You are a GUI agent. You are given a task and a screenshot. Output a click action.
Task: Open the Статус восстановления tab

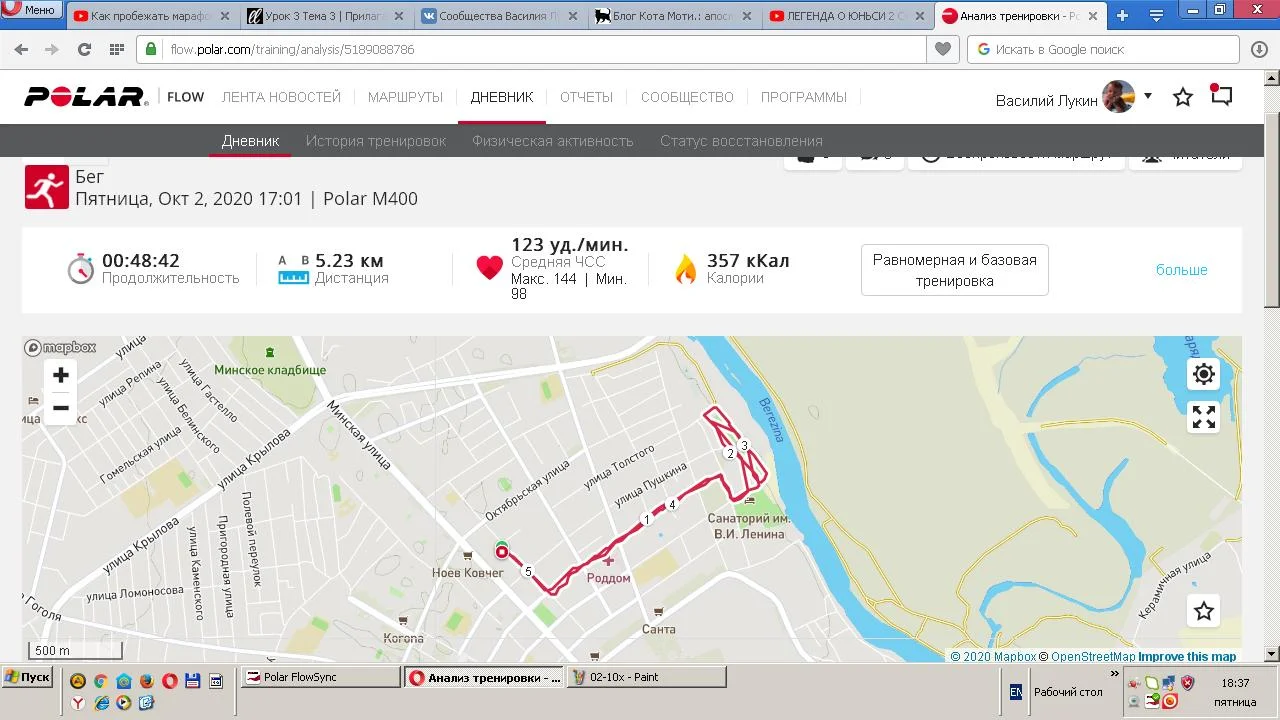(x=741, y=141)
